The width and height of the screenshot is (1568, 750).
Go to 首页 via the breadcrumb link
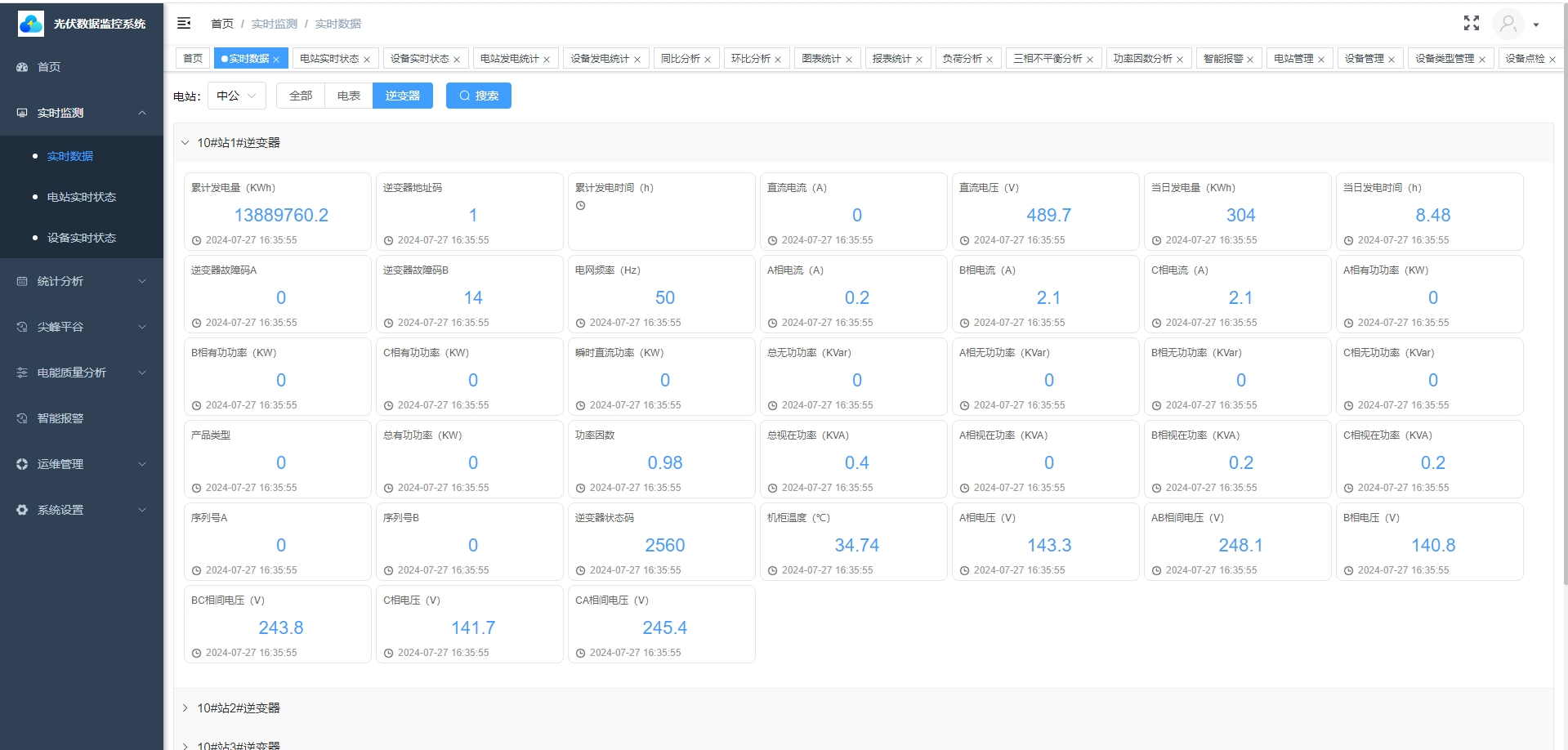tap(221, 24)
